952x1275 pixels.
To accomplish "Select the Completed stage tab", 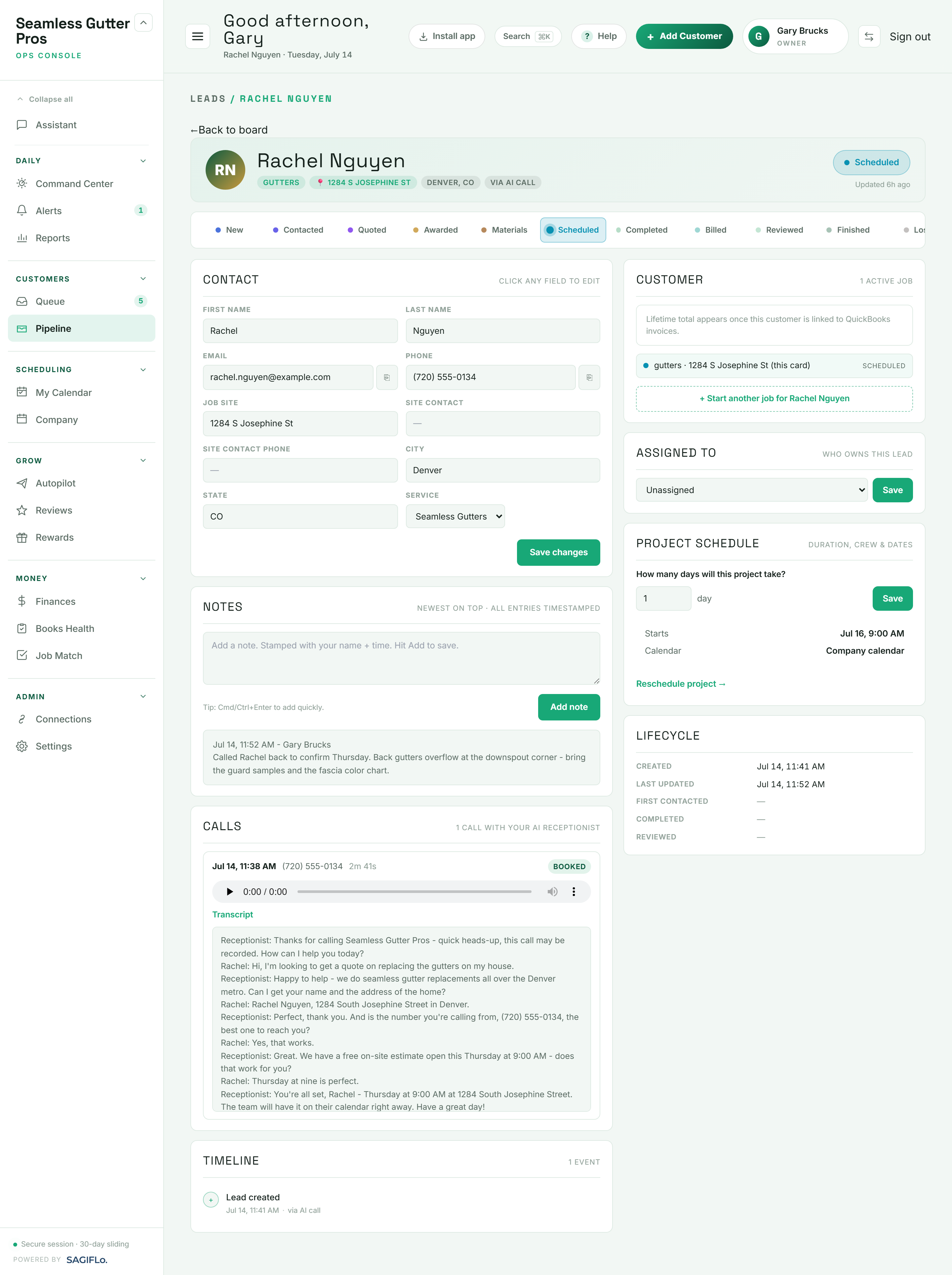I will pyautogui.click(x=641, y=230).
